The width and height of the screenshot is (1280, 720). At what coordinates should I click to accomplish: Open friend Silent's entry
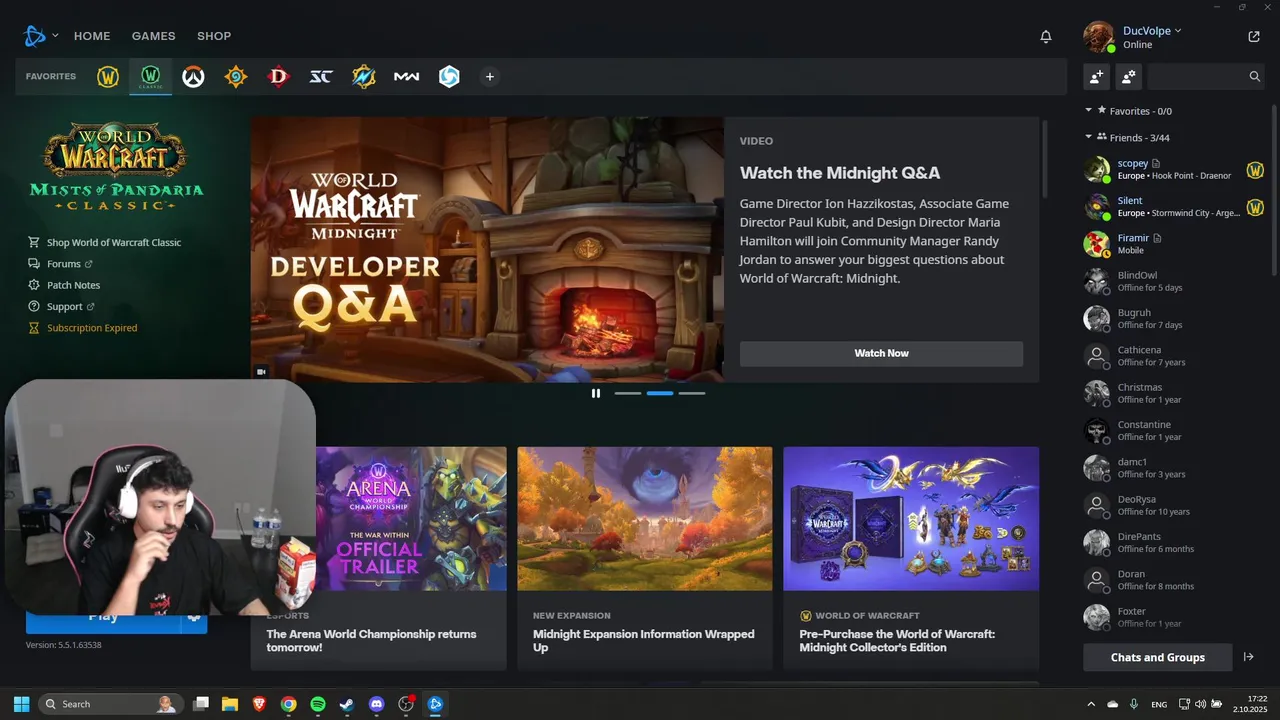(1176, 207)
